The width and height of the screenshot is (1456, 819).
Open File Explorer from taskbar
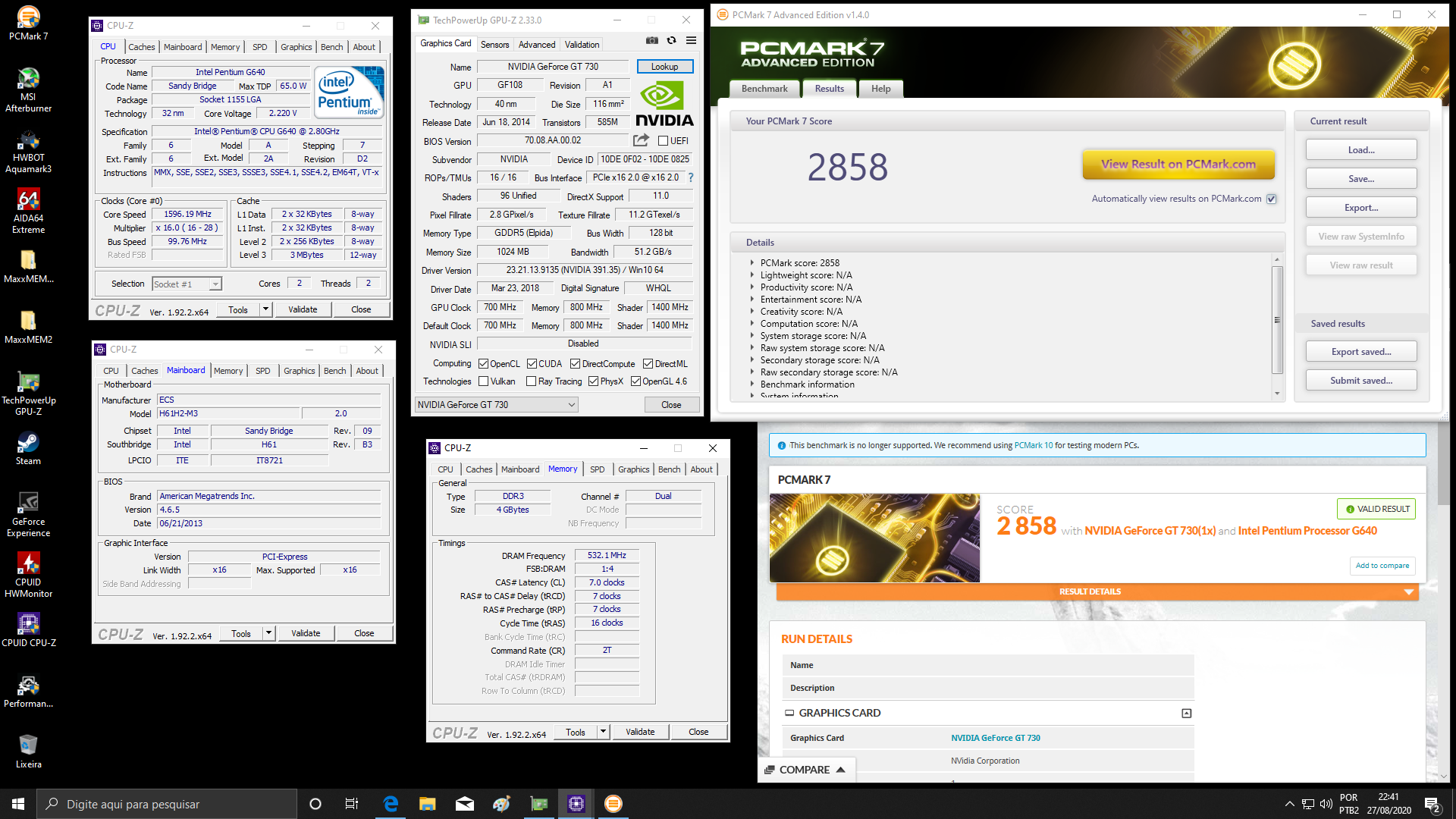pyautogui.click(x=427, y=804)
